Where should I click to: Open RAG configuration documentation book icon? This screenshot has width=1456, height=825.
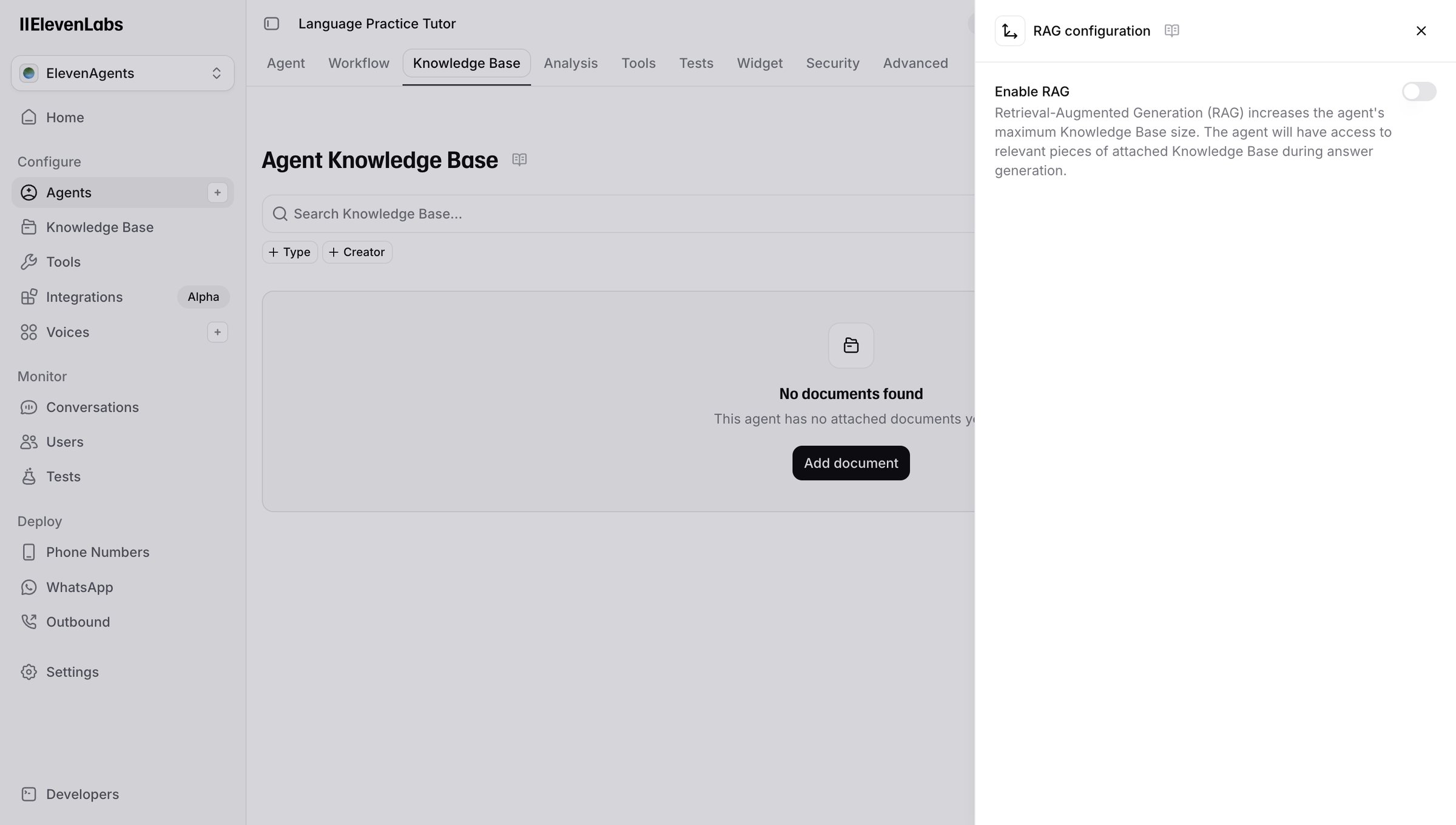tap(1171, 30)
